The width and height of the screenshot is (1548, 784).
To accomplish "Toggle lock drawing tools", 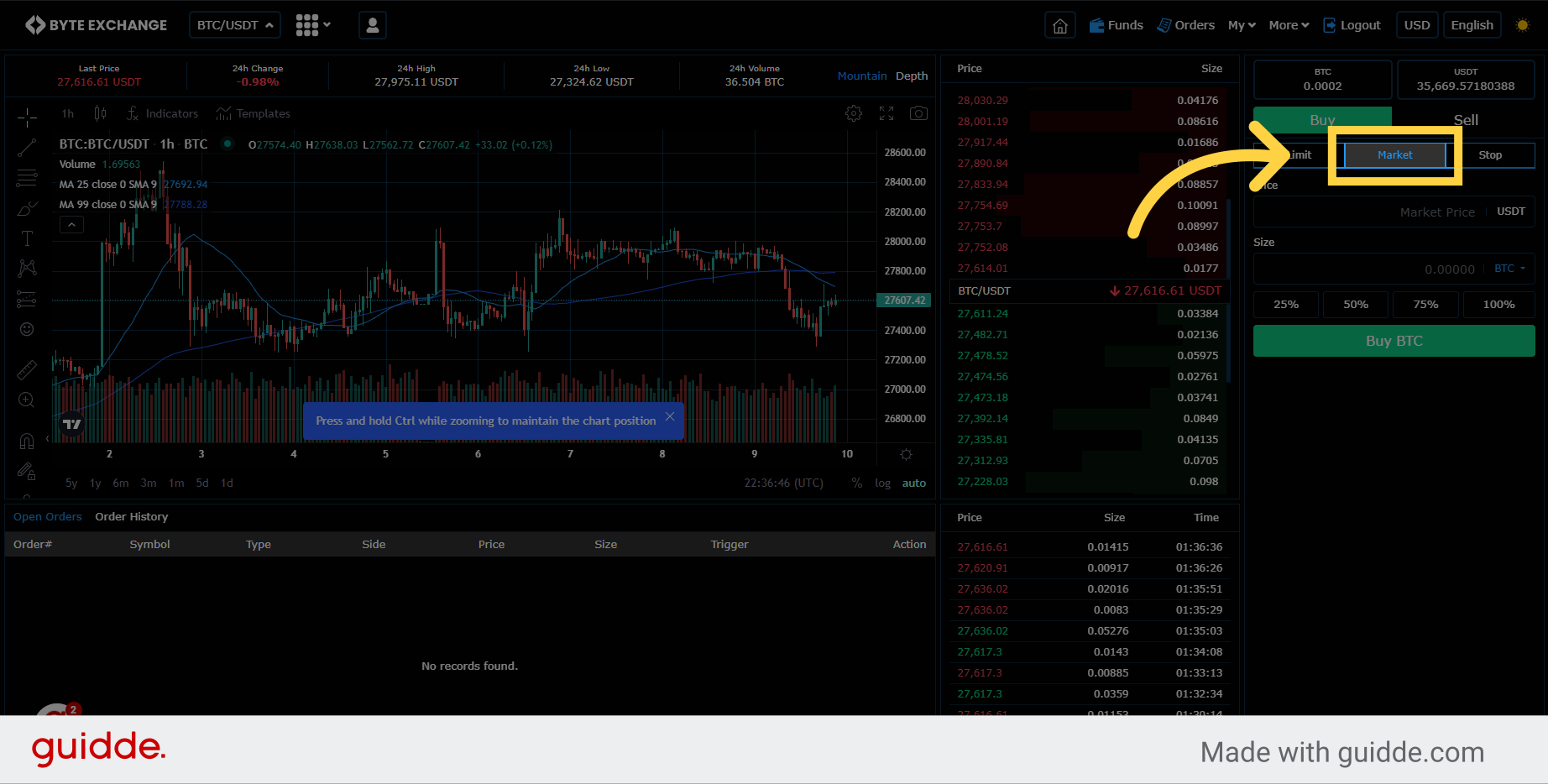I will [x=27, y=471].
